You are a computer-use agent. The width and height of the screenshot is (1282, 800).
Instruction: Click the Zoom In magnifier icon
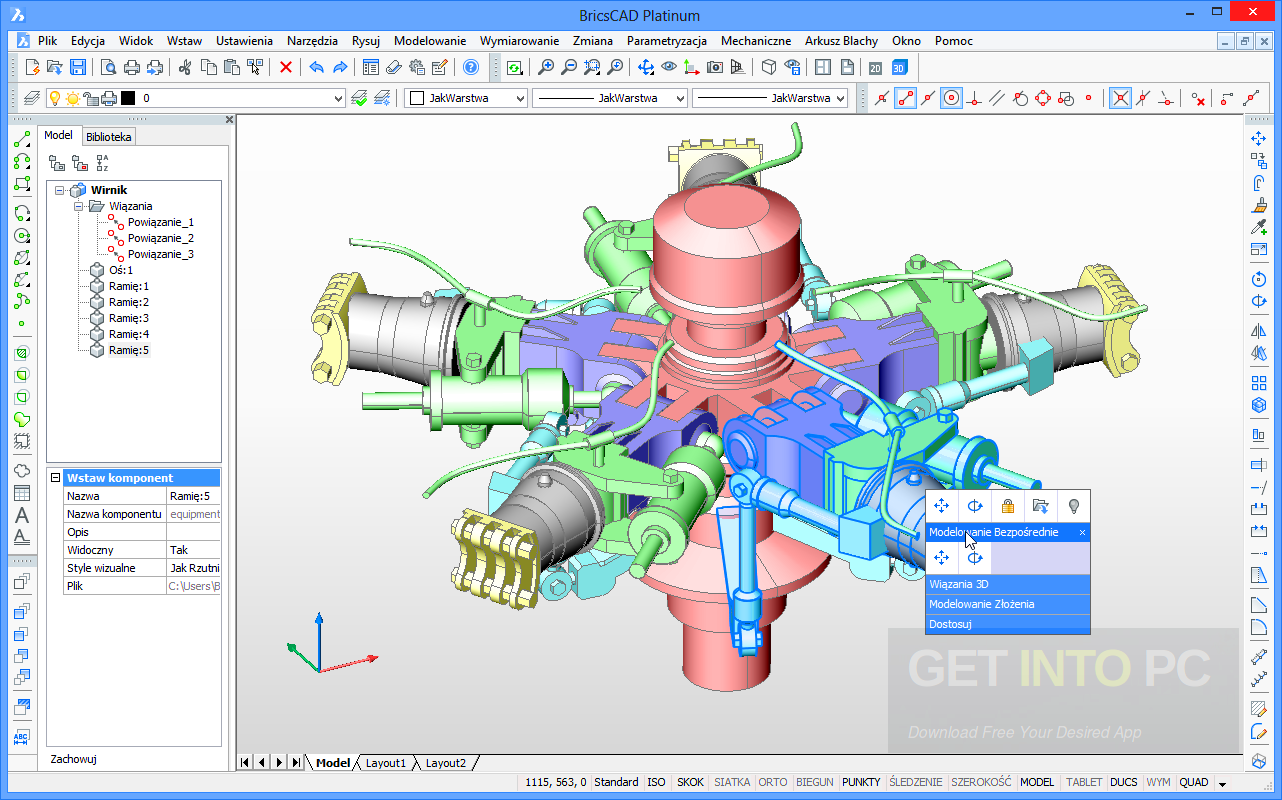(545, 67)
